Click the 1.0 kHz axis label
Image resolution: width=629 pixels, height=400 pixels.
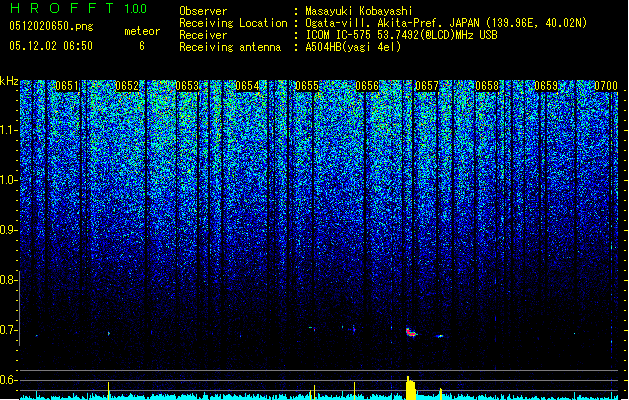pyautogui.click(x=9, y=180)
